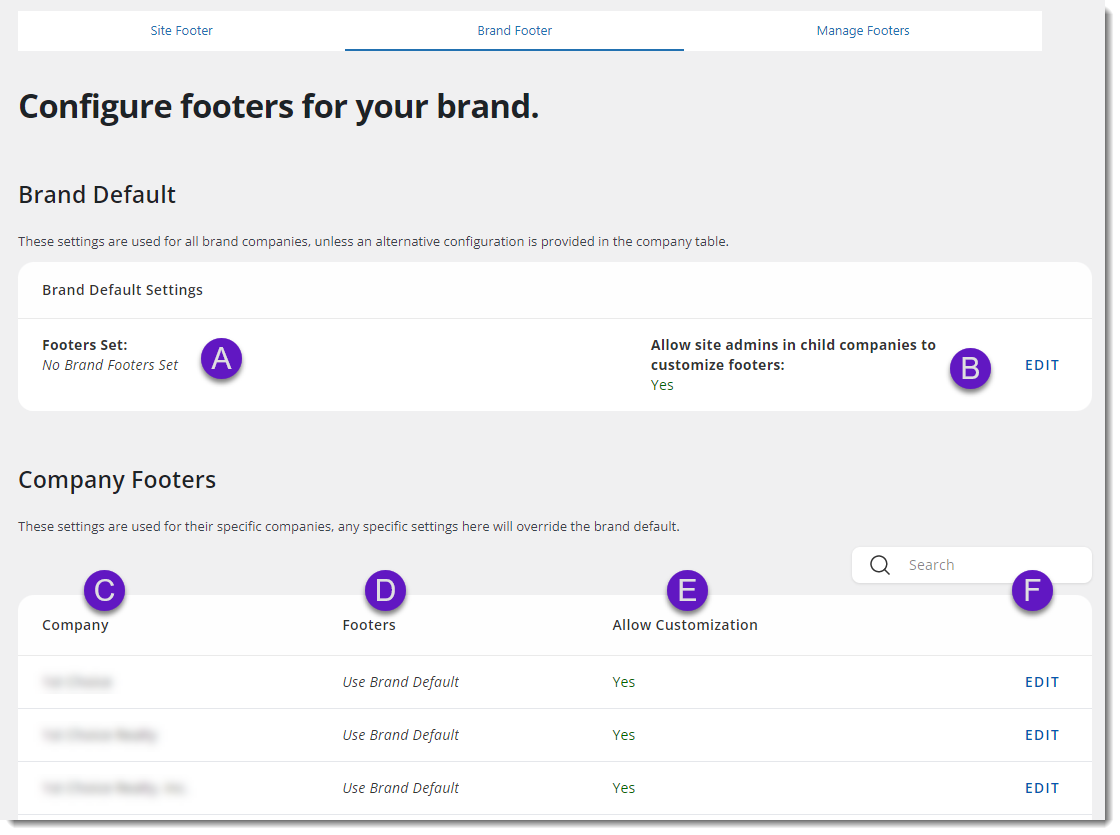
Task: Select the Brand Footer tab
Action: coord(514,30)
